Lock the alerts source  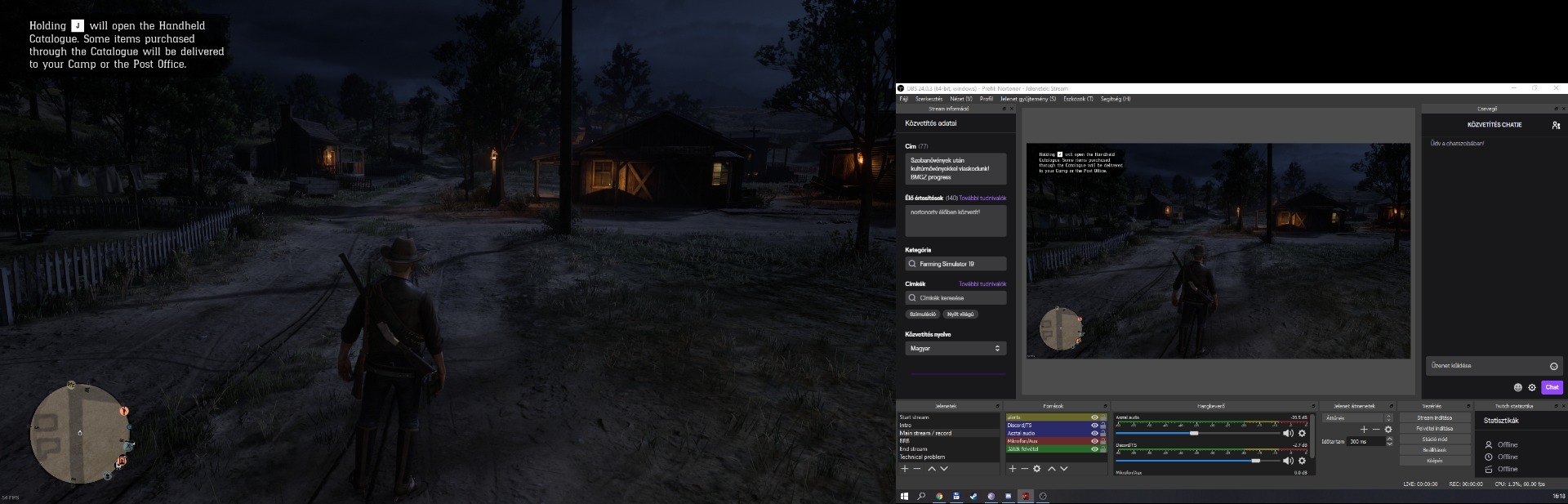(x=1103, y=417)
